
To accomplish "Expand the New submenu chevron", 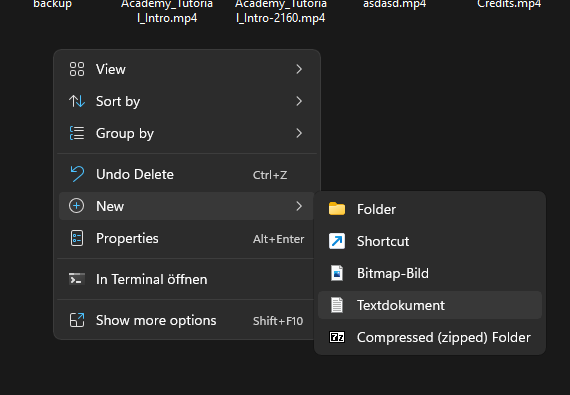I will [299, 206].
